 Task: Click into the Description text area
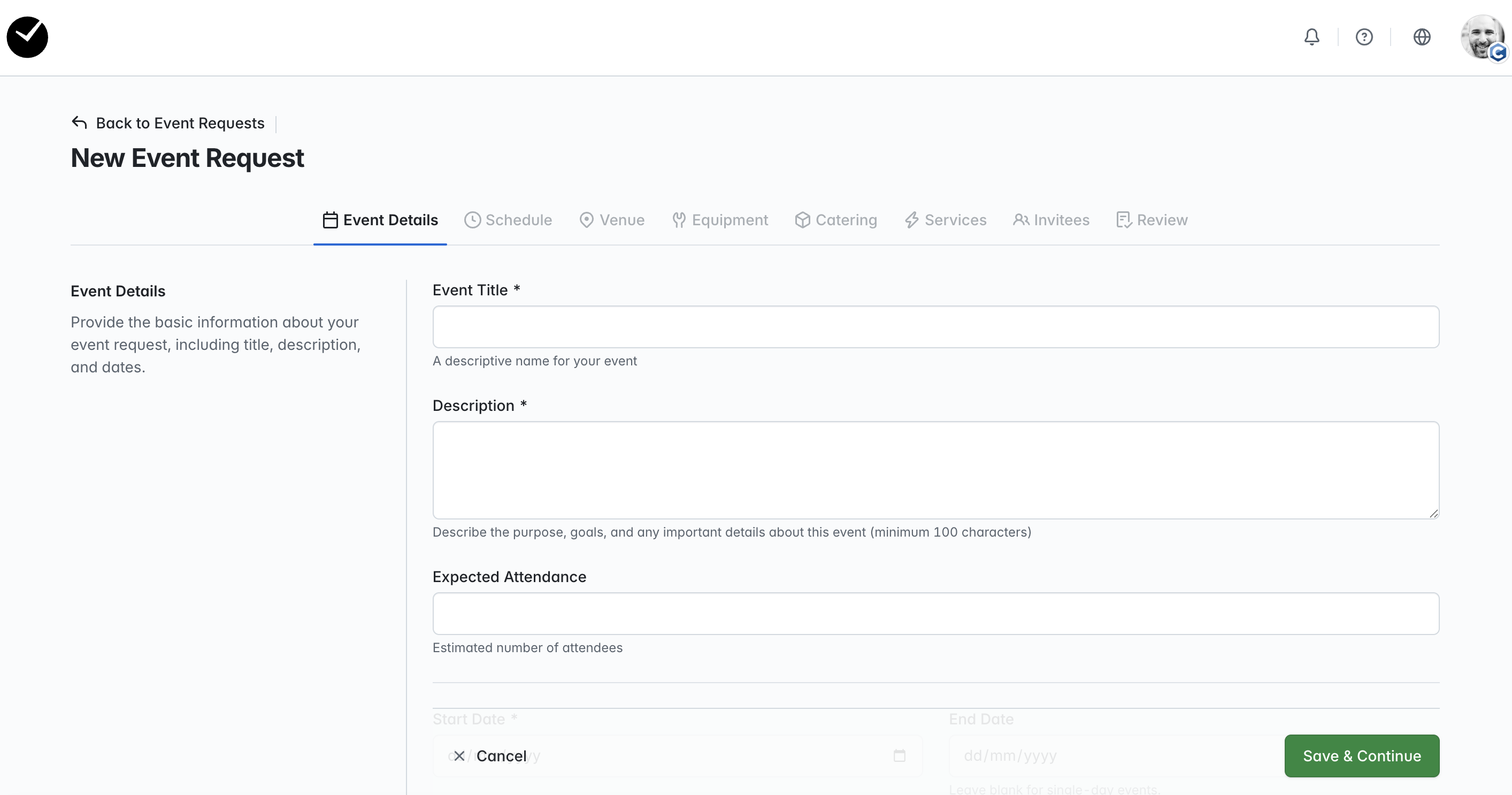[x=935, y=470]
